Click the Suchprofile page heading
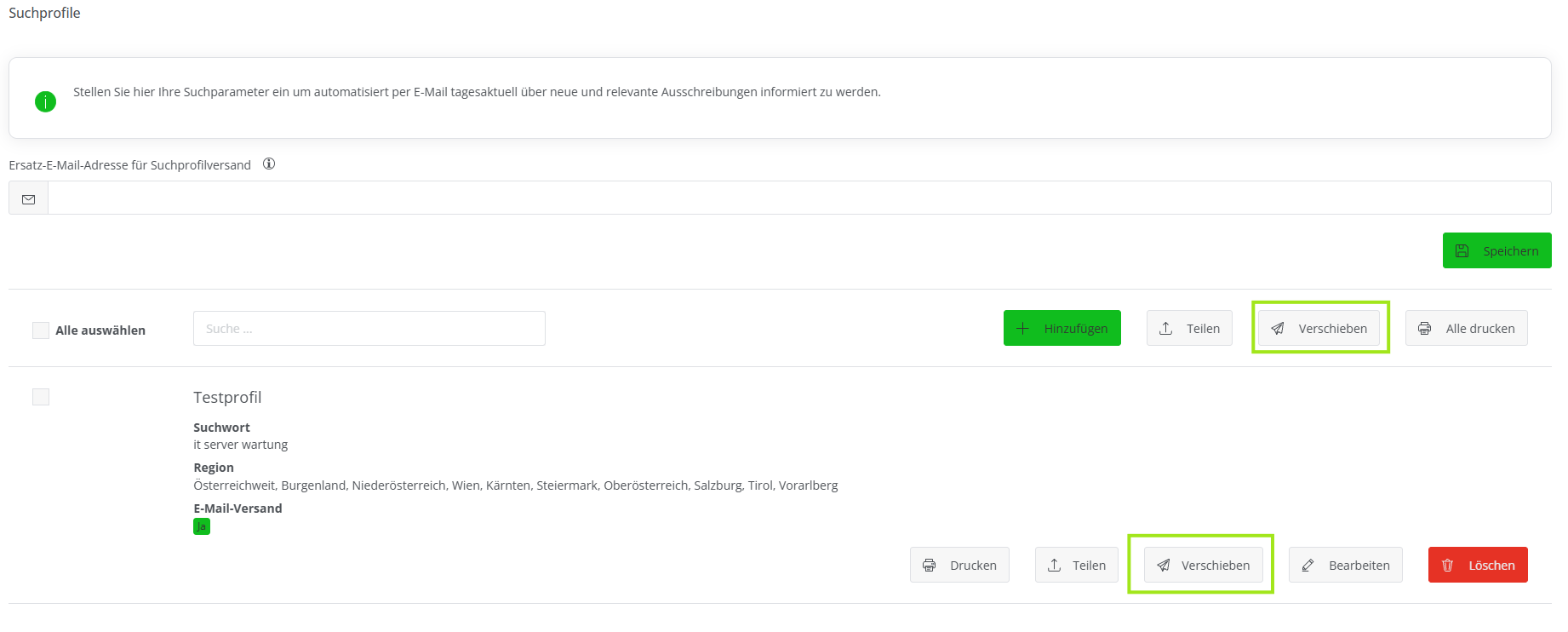The image size is (1568, 632). click(44, 13)
